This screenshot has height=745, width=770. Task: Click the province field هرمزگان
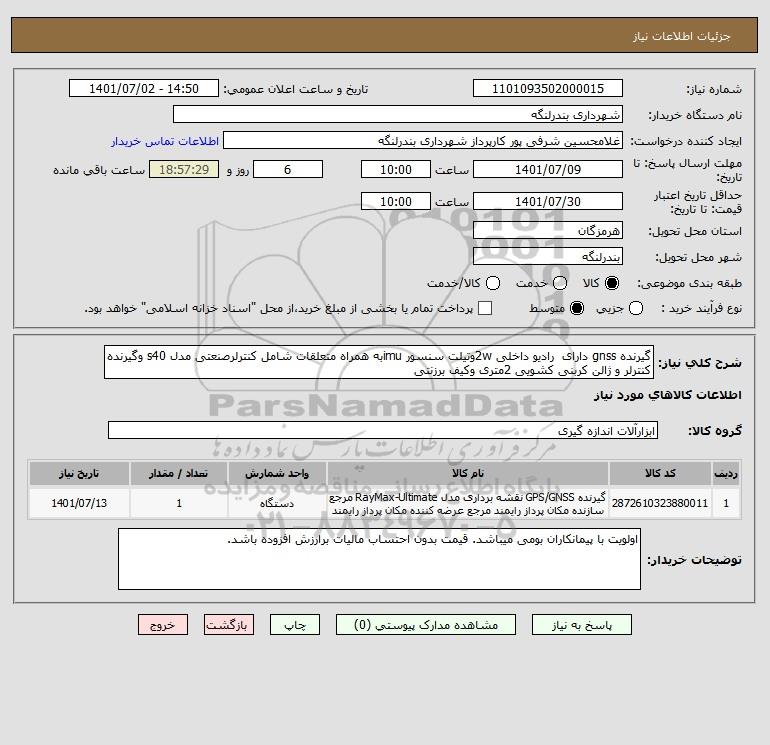coord(548,230)
